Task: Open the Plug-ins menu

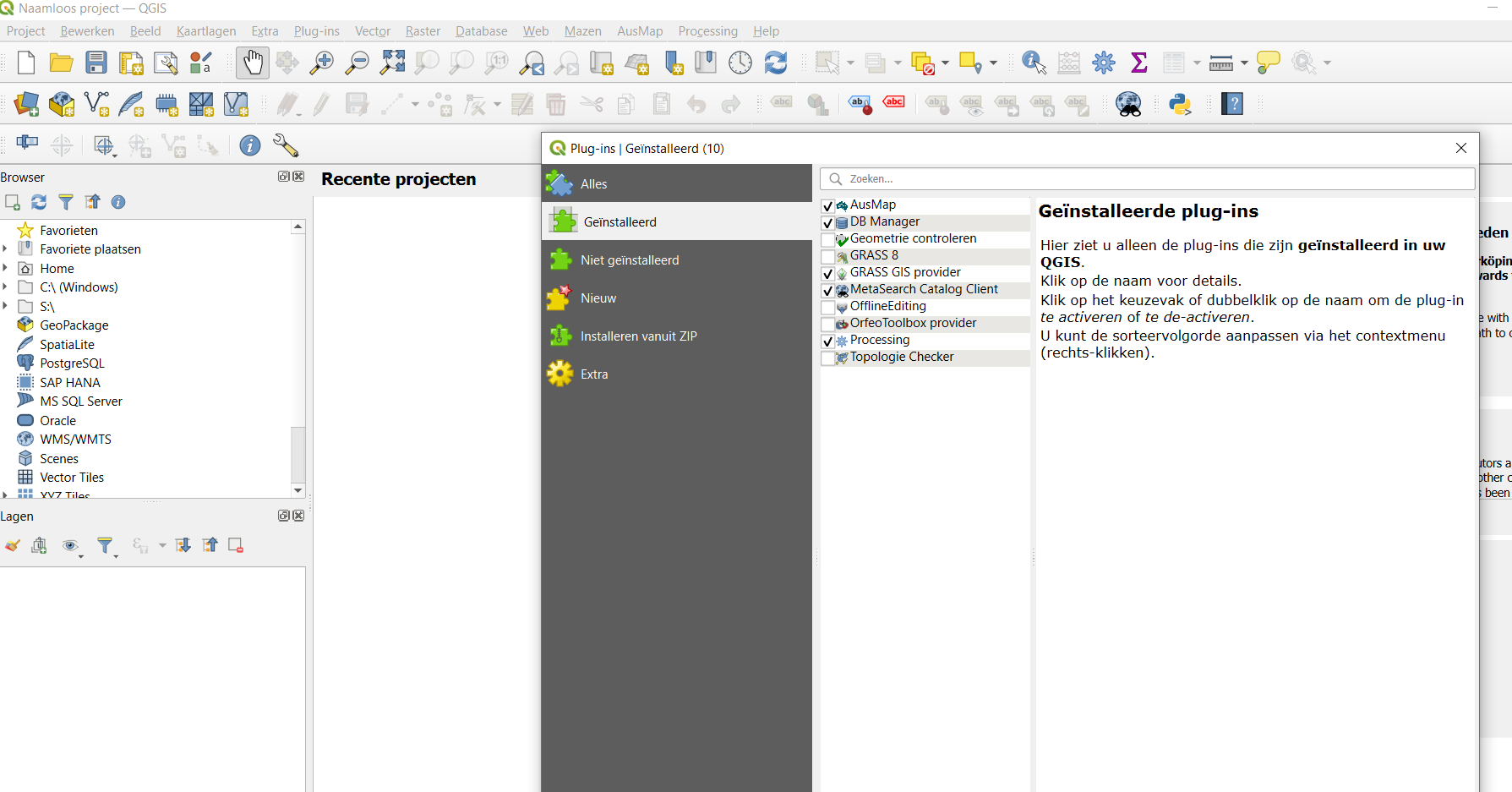Action: [316, 31]
